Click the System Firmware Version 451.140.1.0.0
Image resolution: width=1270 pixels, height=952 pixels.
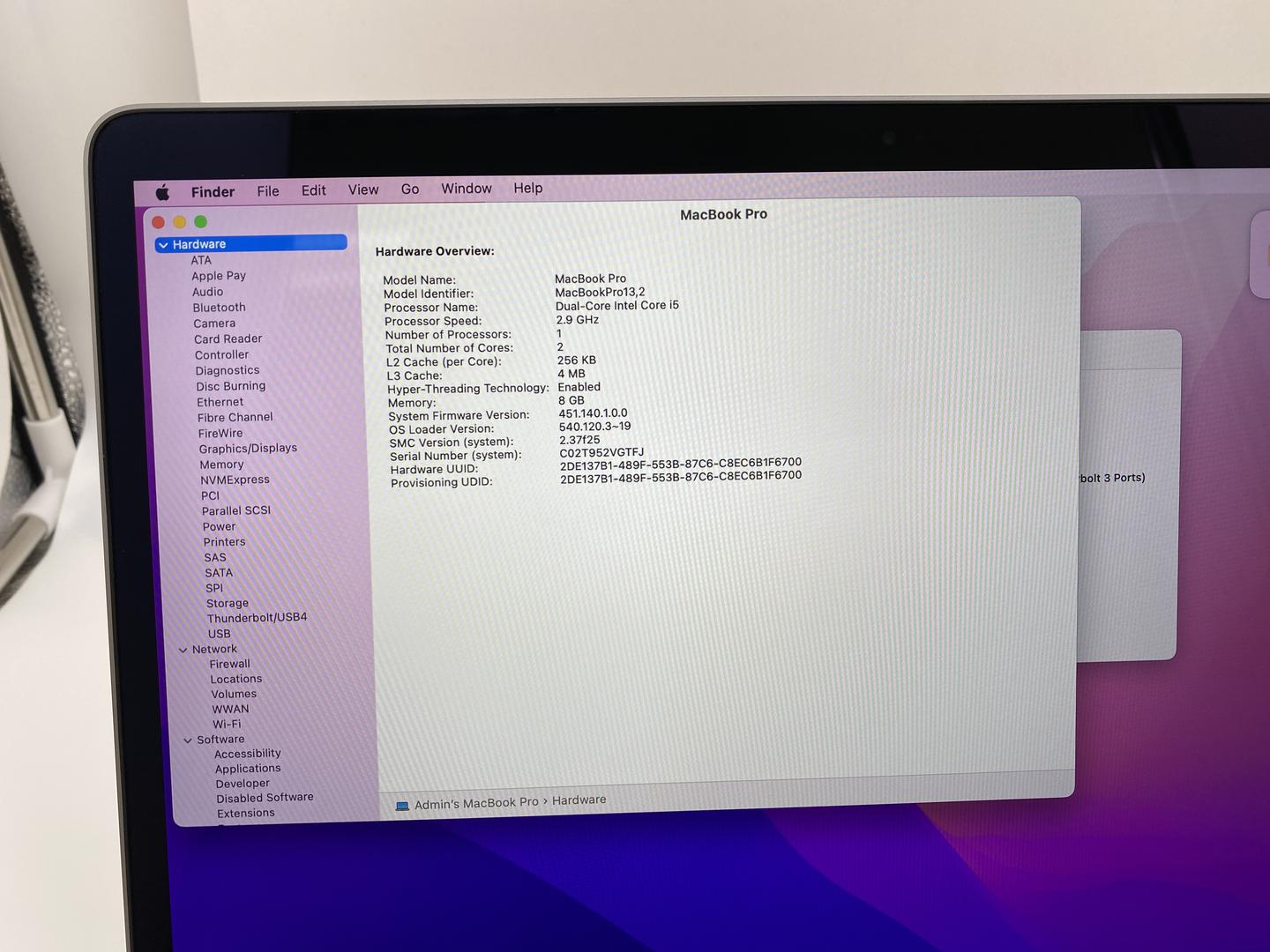pyautogui.click(x=594, y=413)
